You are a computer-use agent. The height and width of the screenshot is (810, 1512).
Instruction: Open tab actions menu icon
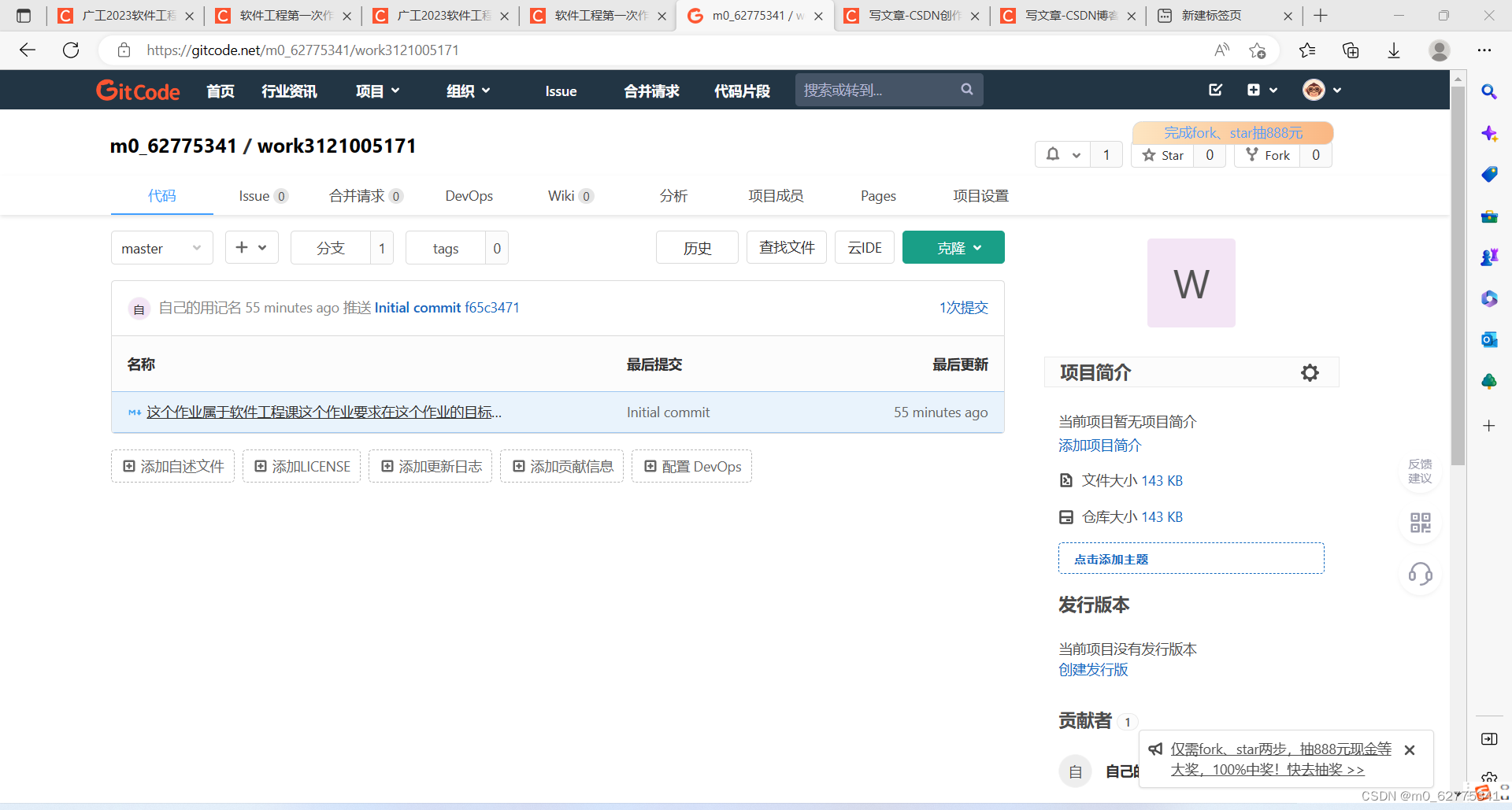(x=24, y=15)
